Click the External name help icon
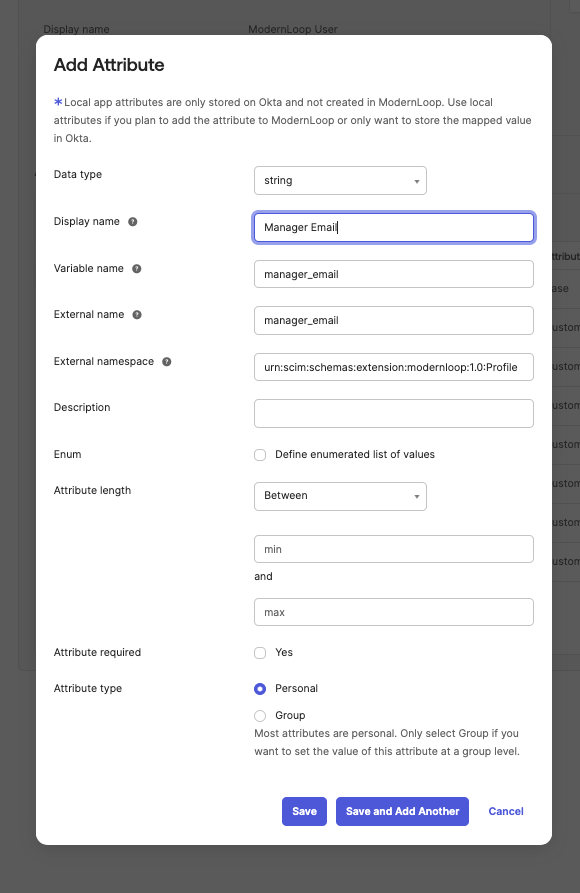 (x=137, y=315)
